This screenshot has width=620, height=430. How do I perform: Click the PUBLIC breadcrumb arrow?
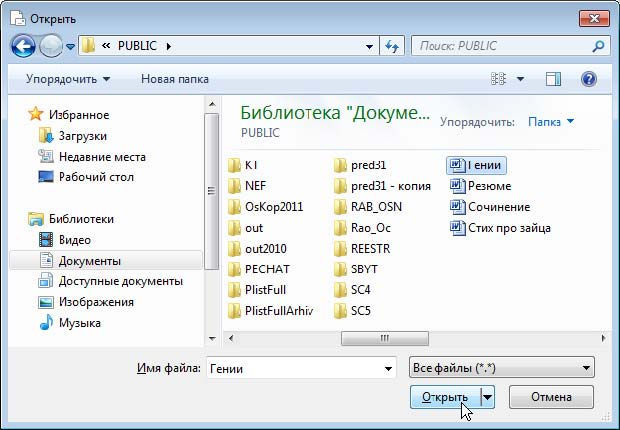[x=169, y=46]
